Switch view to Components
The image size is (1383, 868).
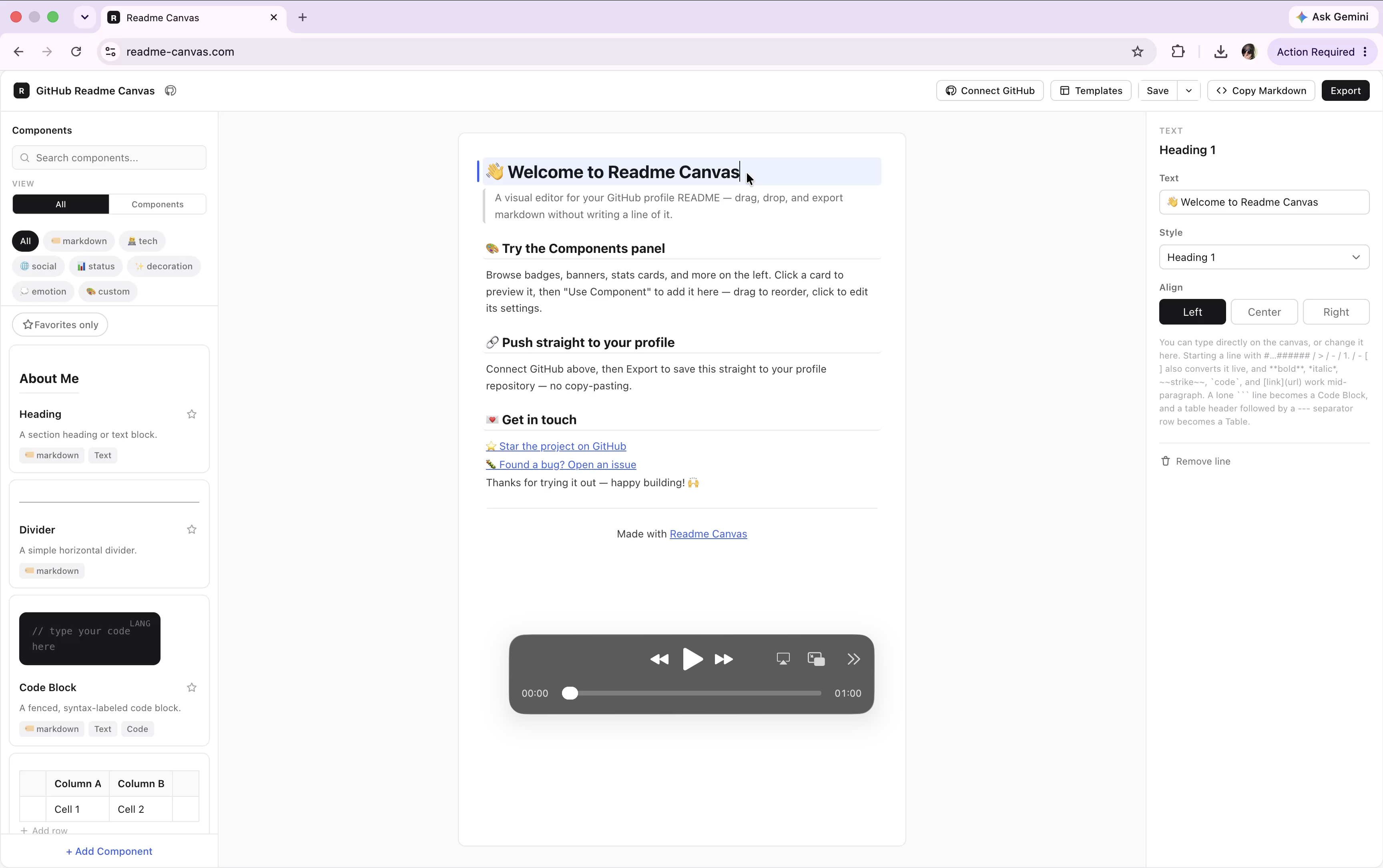(x=157, y=204)
